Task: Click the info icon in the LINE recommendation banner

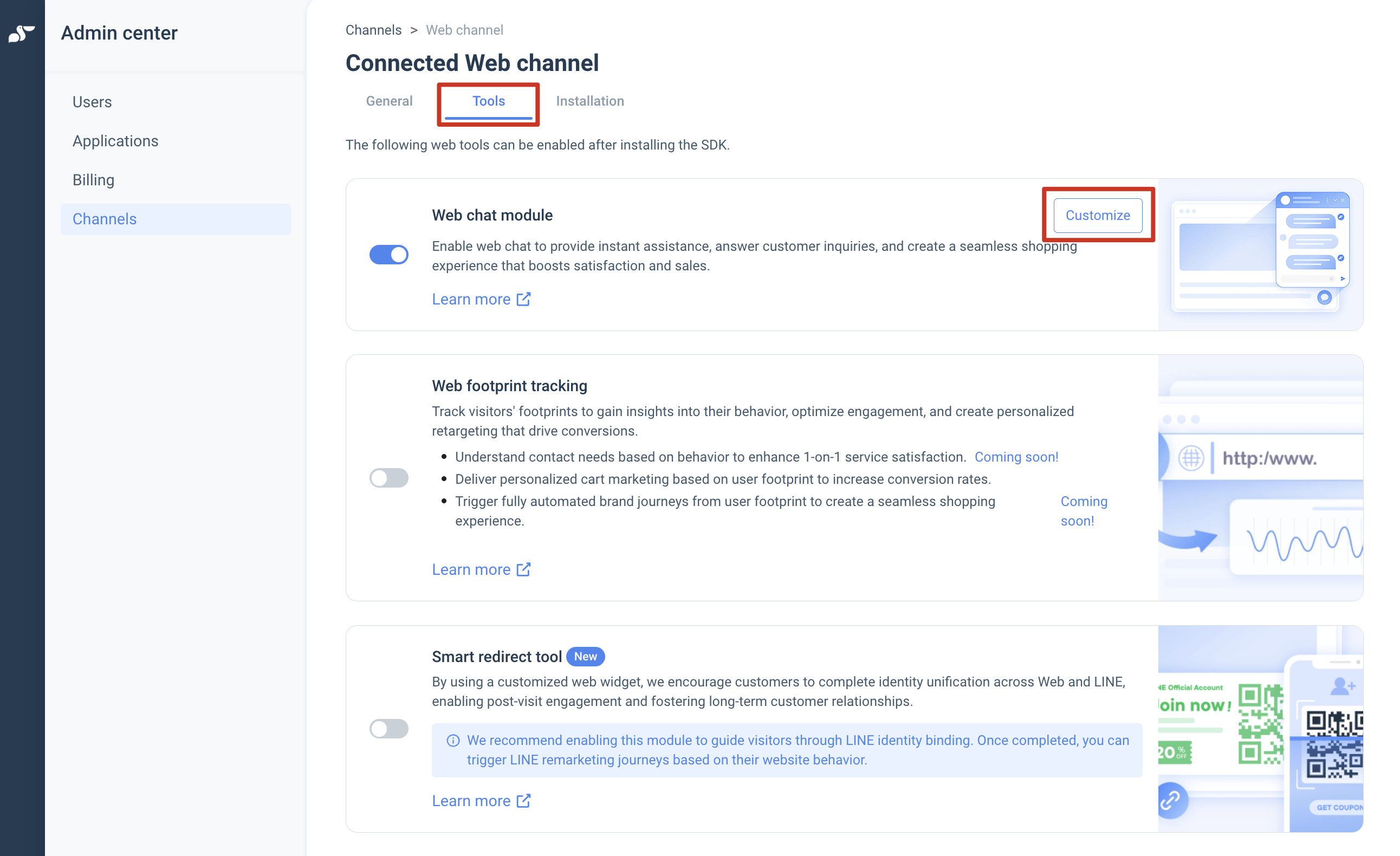Action: point(453,741)
